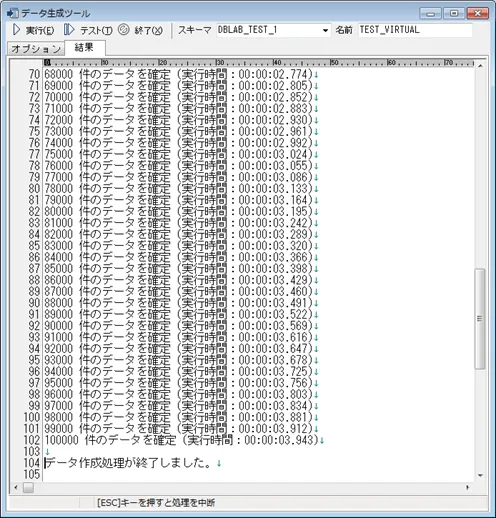
Task: Click the column ruler at mark 40
Action: tap(277, 63)
